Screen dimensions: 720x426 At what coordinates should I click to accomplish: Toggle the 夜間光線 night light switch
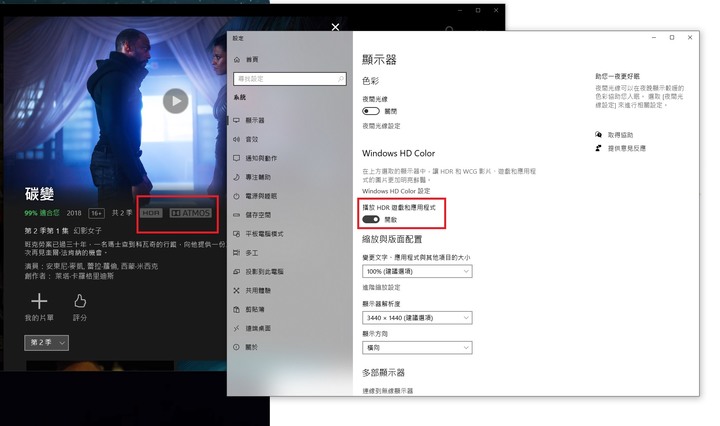(371, 111)
